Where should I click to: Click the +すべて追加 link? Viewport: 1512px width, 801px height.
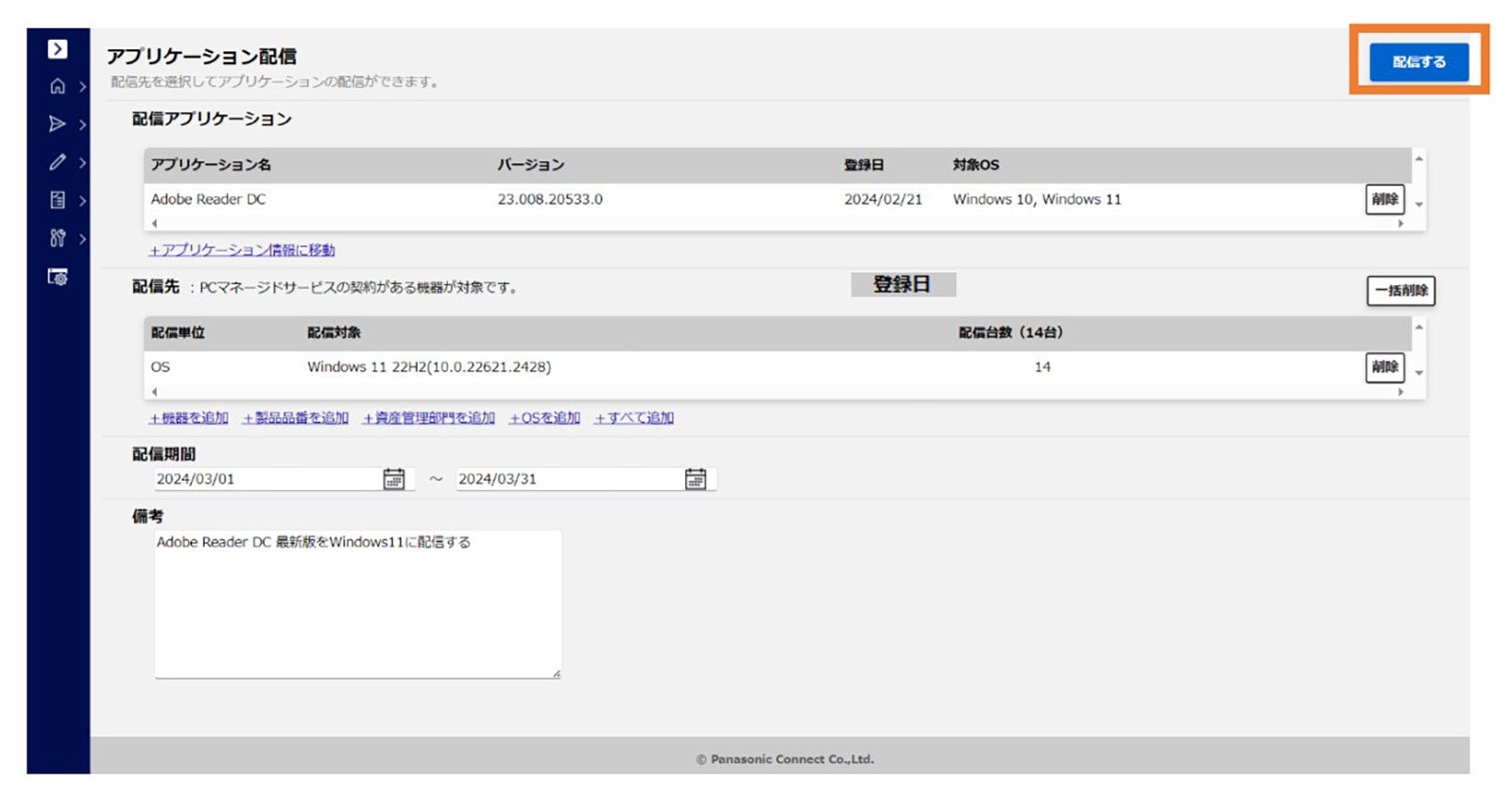(x=633, y=418)
